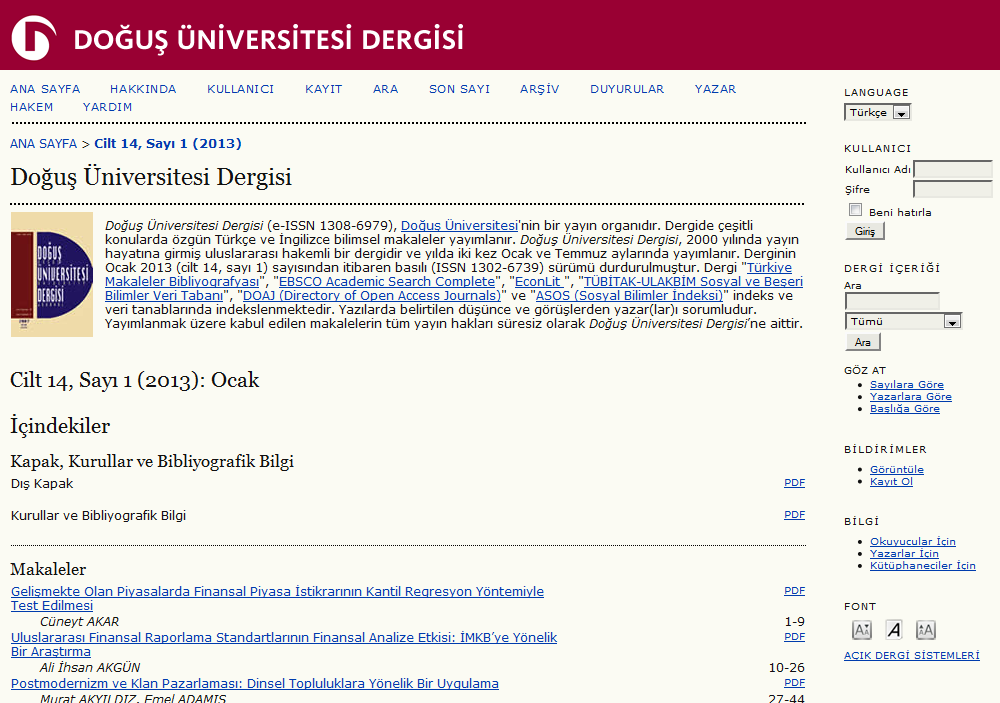Open the Kütüphaneciler İçin info link
1000x703 pixels.
pos(922,566)
